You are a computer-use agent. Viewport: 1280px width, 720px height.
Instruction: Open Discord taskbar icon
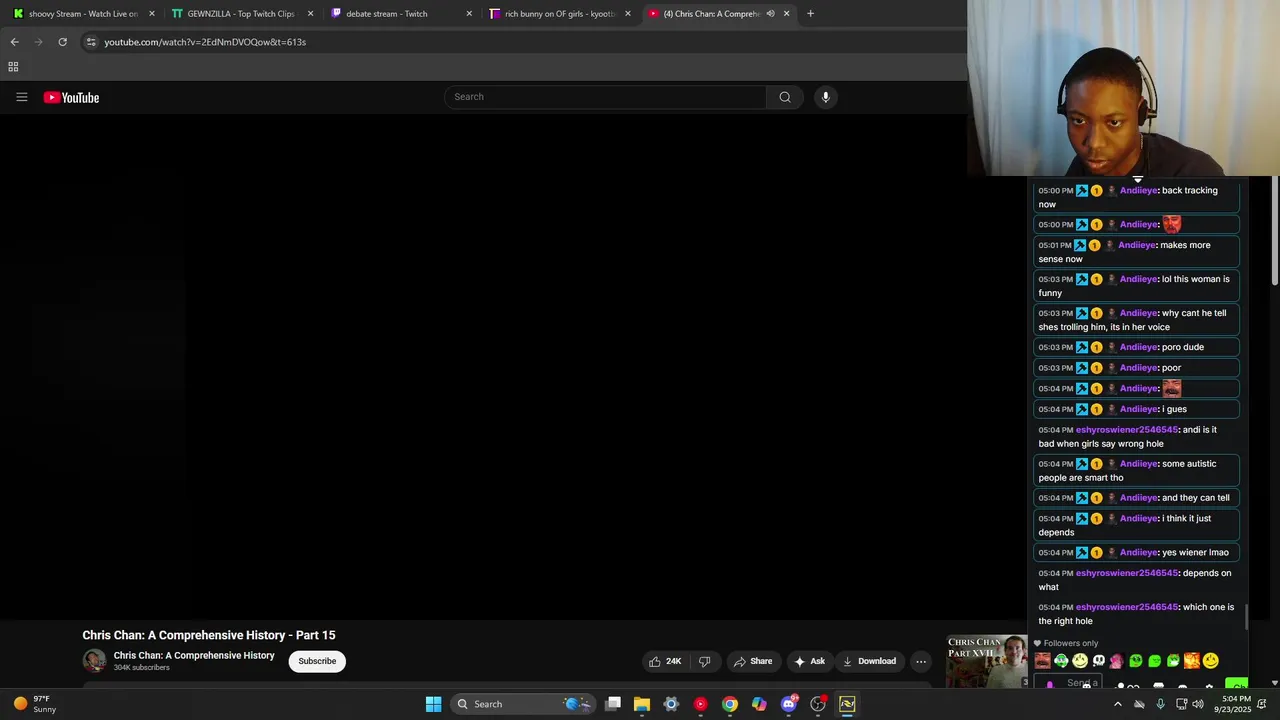coord(789,704)
